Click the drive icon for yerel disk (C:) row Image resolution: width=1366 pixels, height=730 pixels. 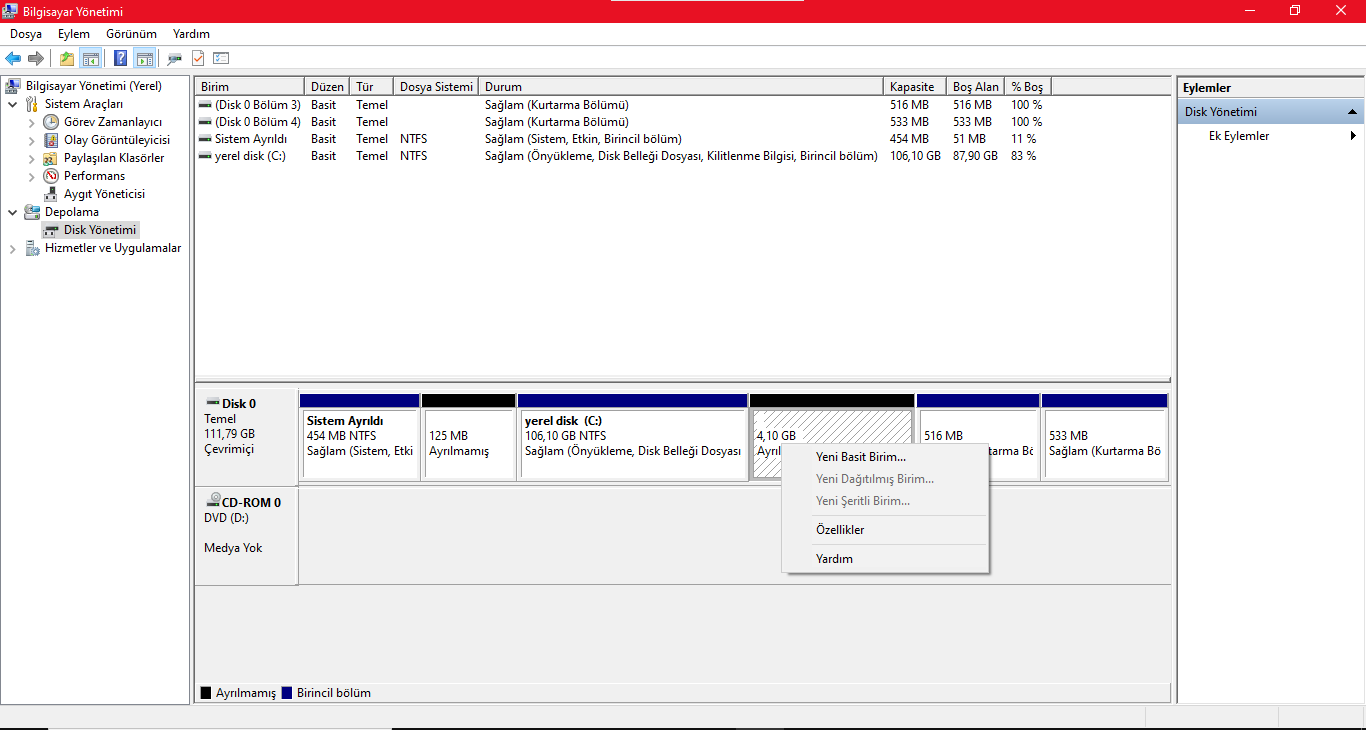[x=205, y=156]
